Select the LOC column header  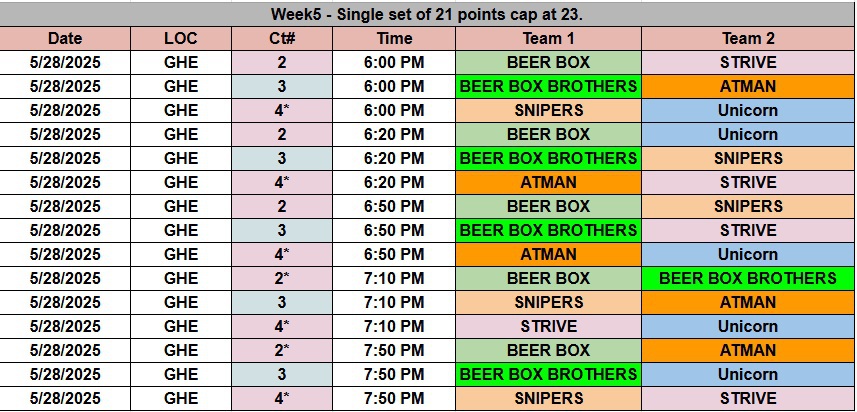[x=181, y=38]
